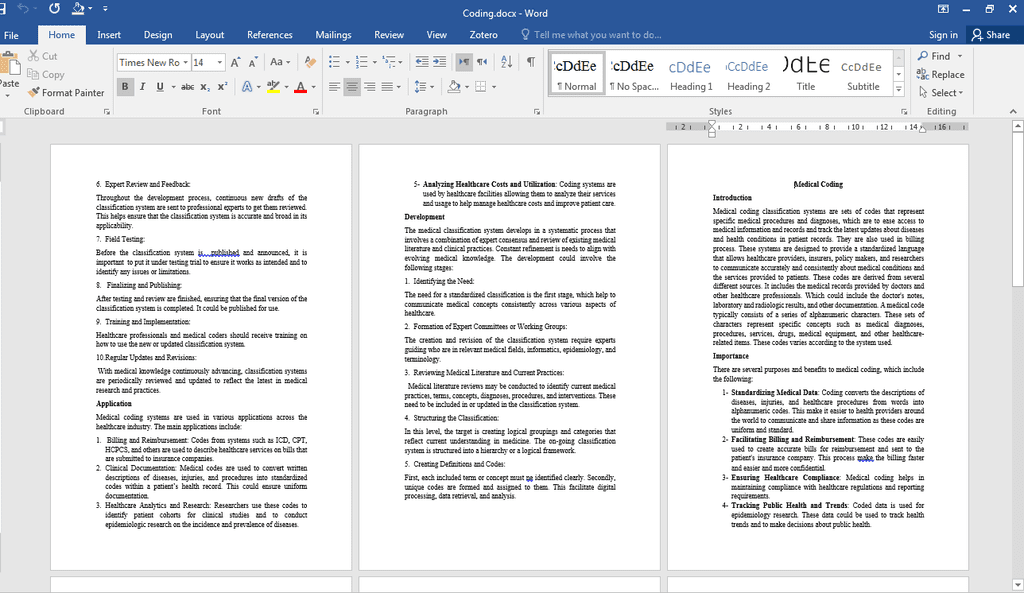Viewport: 1024px width, 593px height.
Task: Open the Text Effects icon
Action: [x=247, y=87]
